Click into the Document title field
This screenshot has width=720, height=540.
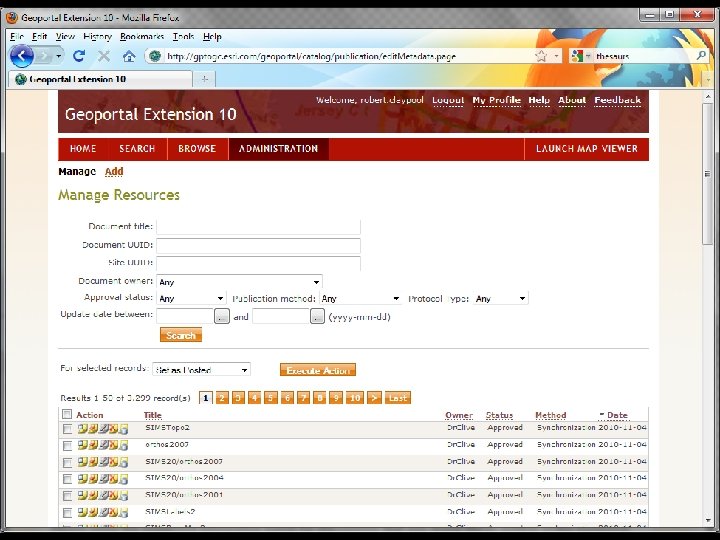259,227
